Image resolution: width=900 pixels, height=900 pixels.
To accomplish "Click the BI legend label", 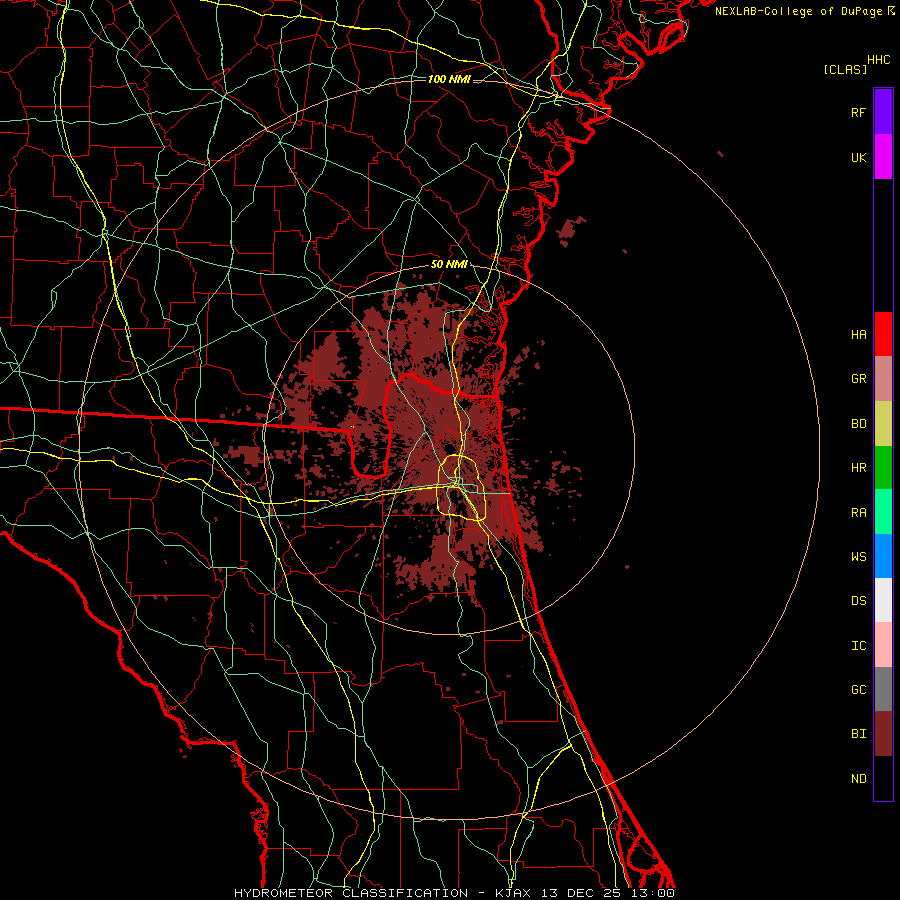I will coord(858,734).
